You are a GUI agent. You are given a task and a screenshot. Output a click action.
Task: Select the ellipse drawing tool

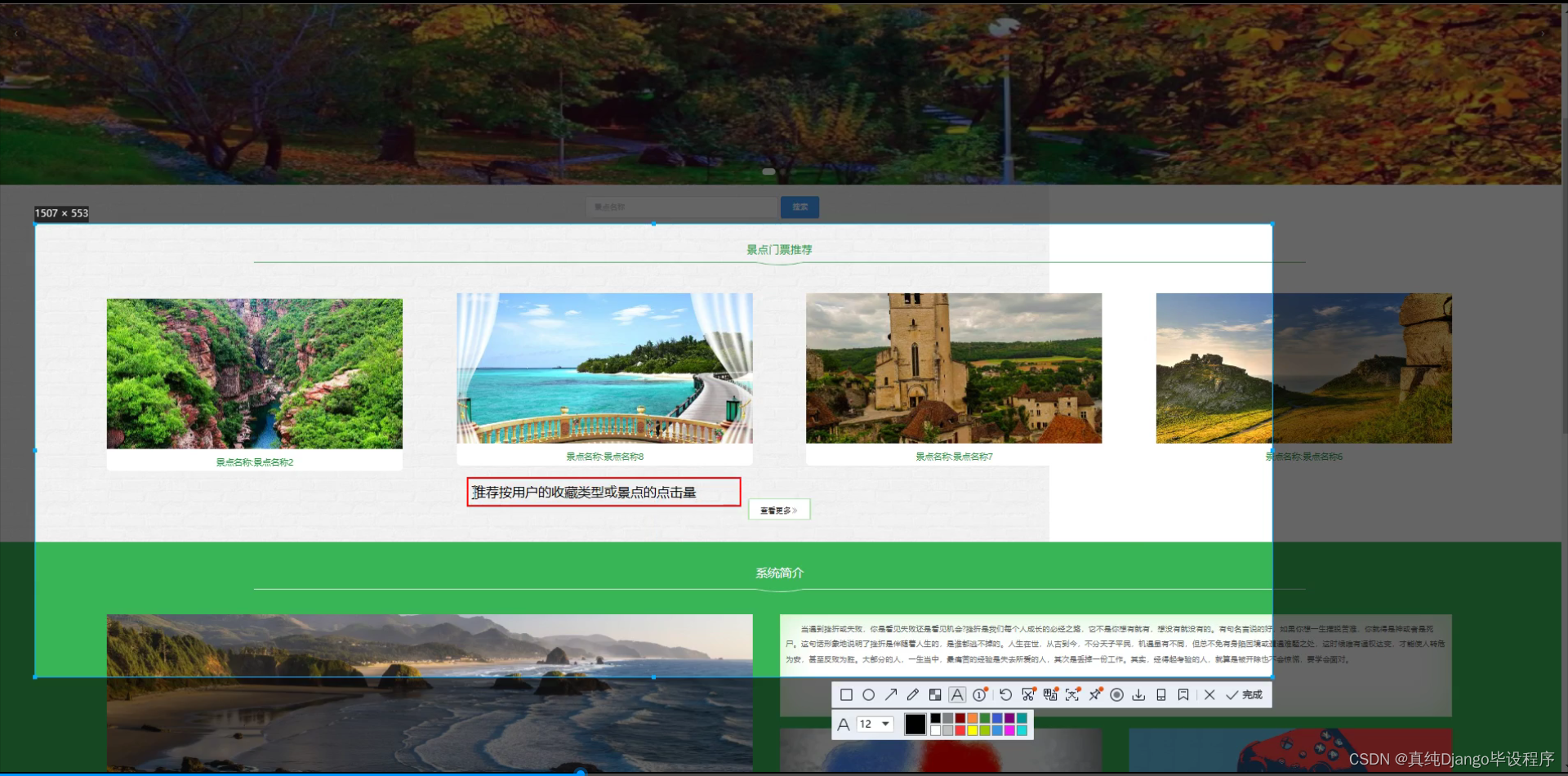coord(869,694)
